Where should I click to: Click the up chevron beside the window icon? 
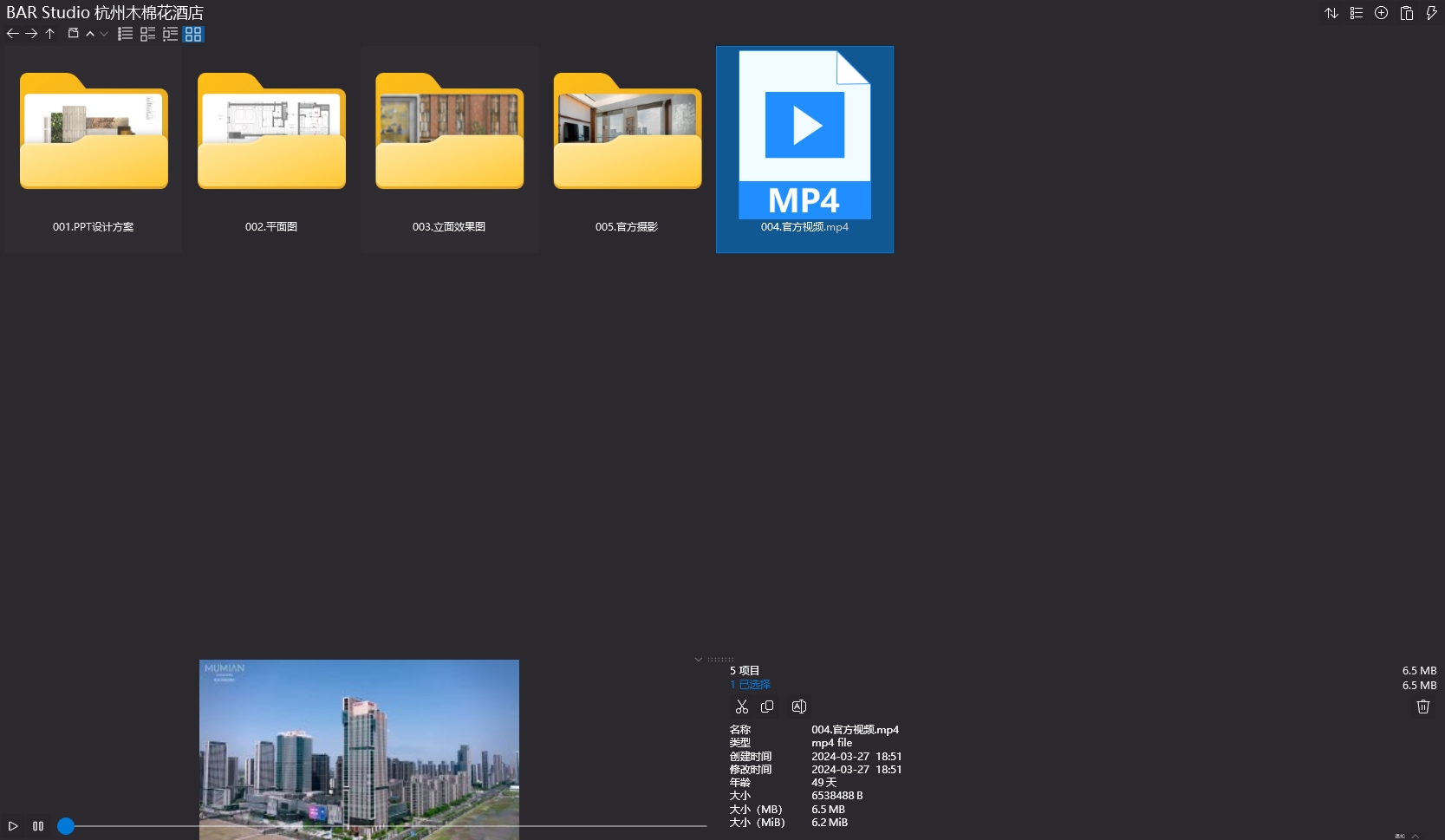pos(90,34)
